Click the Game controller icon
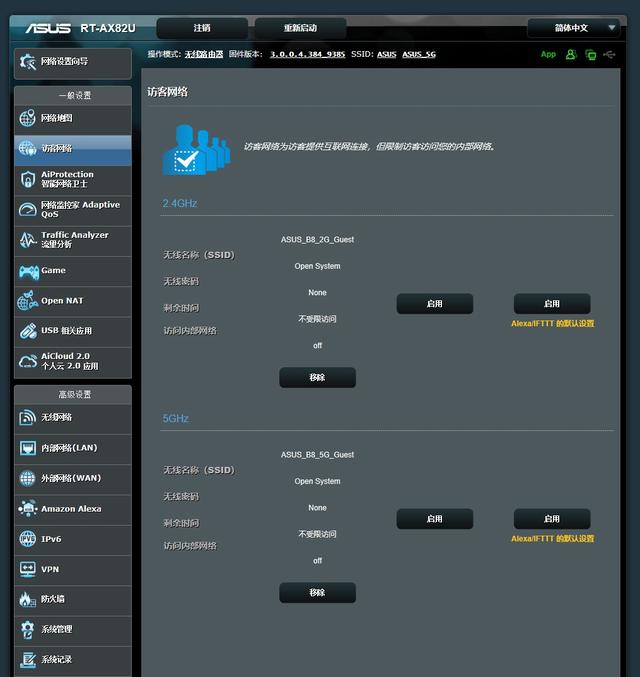The width and height of the screenshot is (640, 677). [29, 272]
